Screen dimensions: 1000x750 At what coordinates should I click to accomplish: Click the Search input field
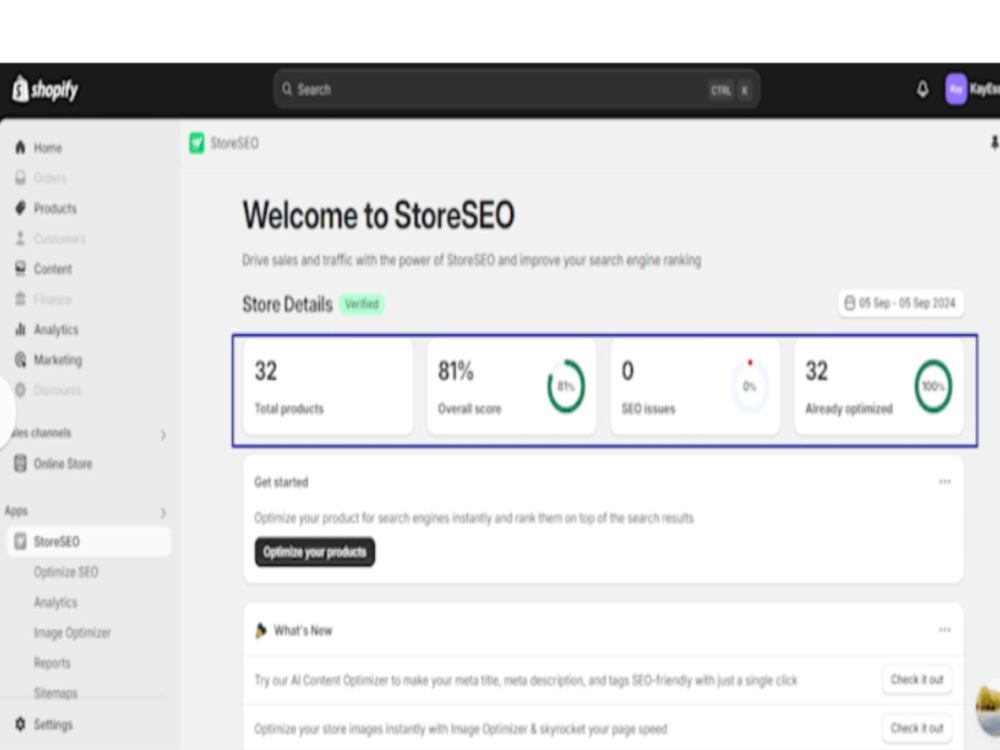[x=516, y=89]
